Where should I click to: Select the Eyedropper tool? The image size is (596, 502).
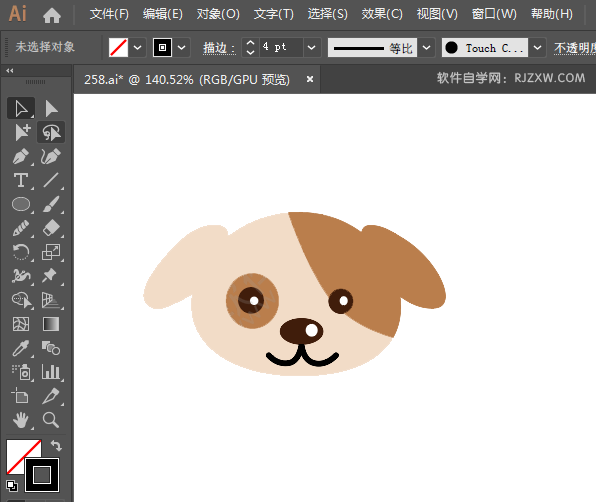tap(21, 348)
